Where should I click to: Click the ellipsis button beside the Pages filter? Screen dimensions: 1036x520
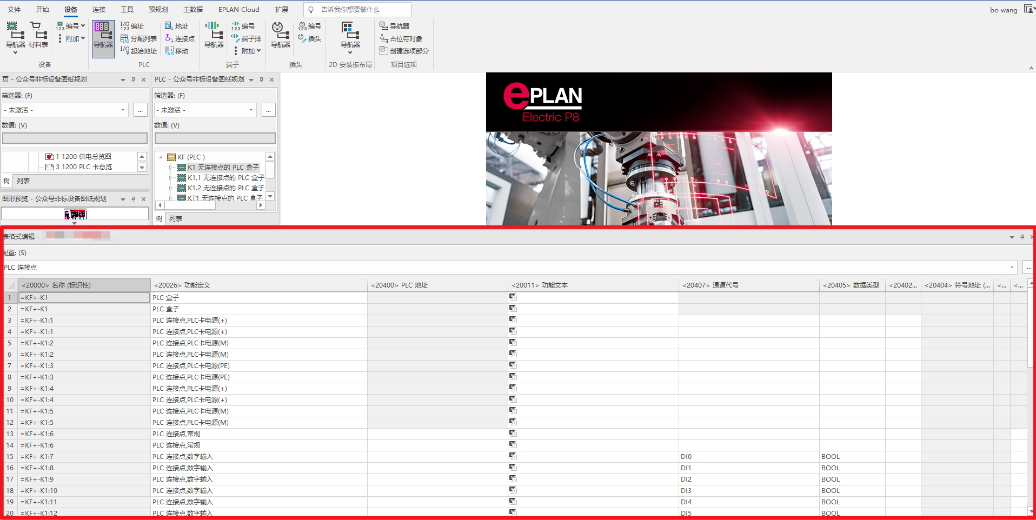[x=140, y=110]
